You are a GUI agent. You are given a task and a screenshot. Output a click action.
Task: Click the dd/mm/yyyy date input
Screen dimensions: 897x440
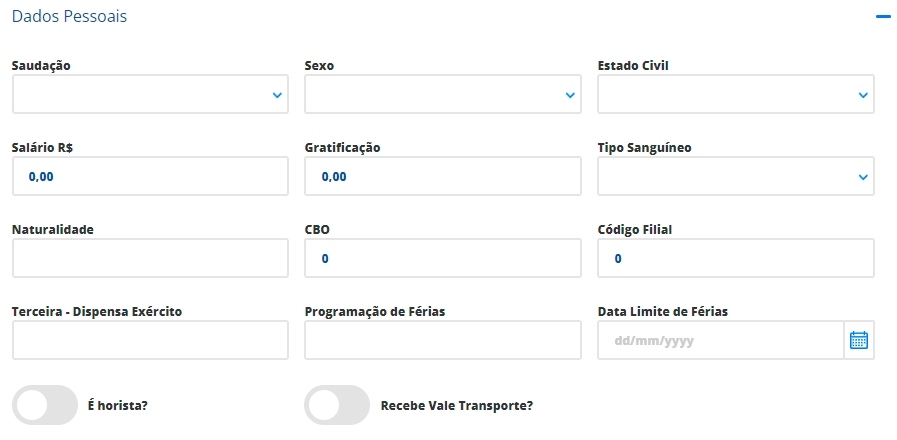(x=721, y=340)
